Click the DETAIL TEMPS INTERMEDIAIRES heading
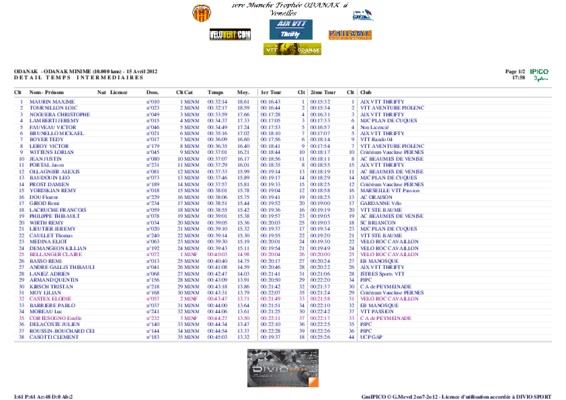The width and height of the screenshot is (566, 400). [79, 78]
